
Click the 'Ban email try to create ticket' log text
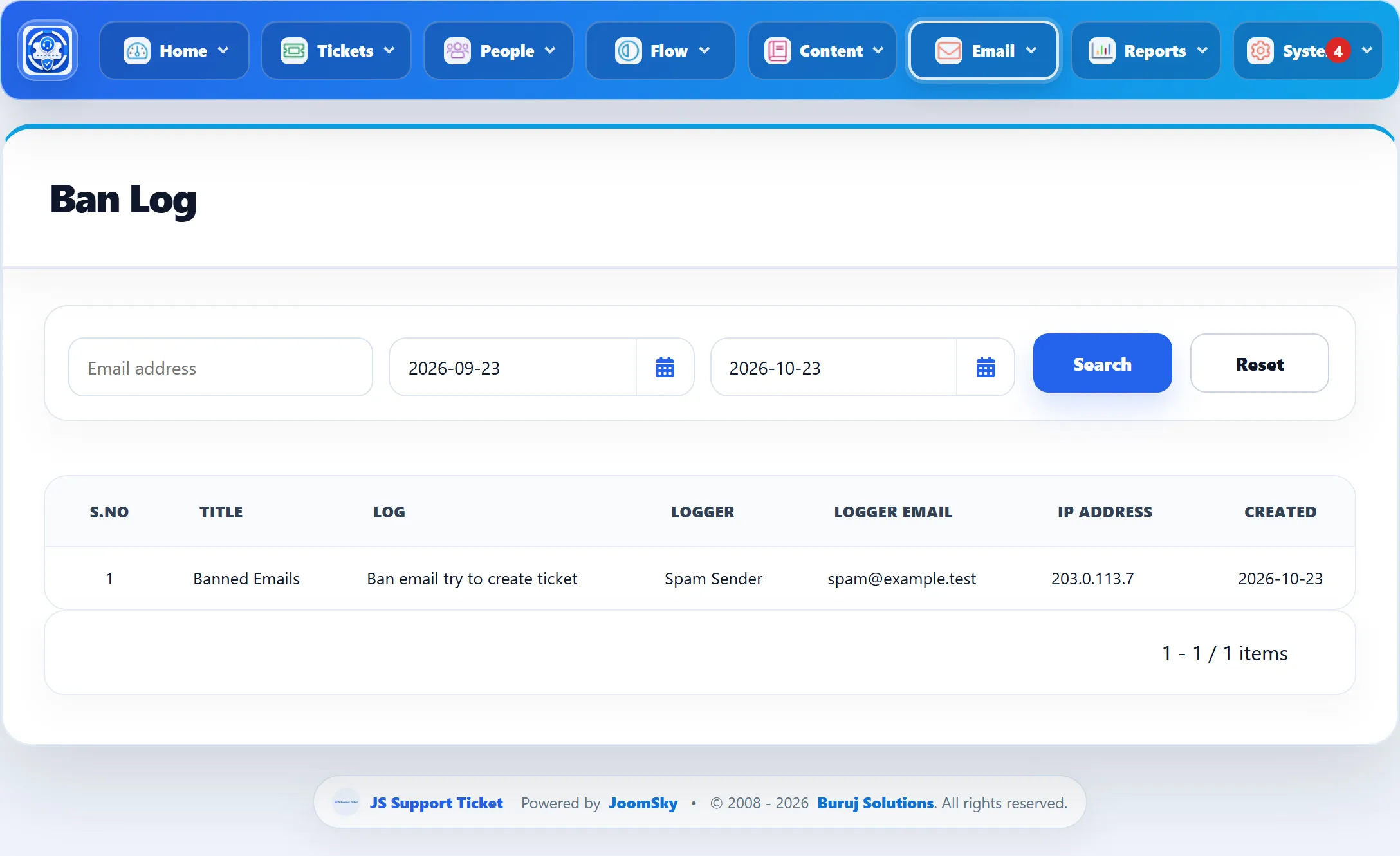[472, 579]
